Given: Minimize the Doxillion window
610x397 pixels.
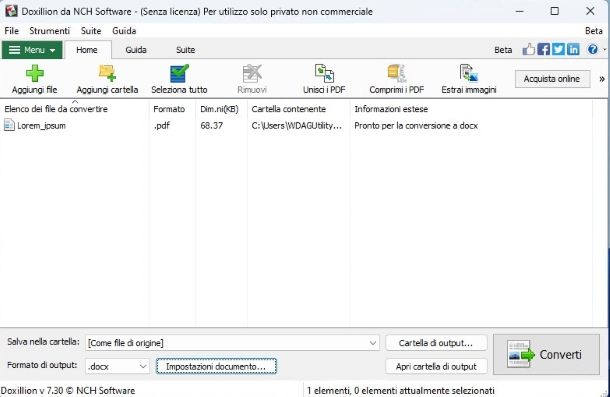Looking at the screenshot, I should point(519,11).
